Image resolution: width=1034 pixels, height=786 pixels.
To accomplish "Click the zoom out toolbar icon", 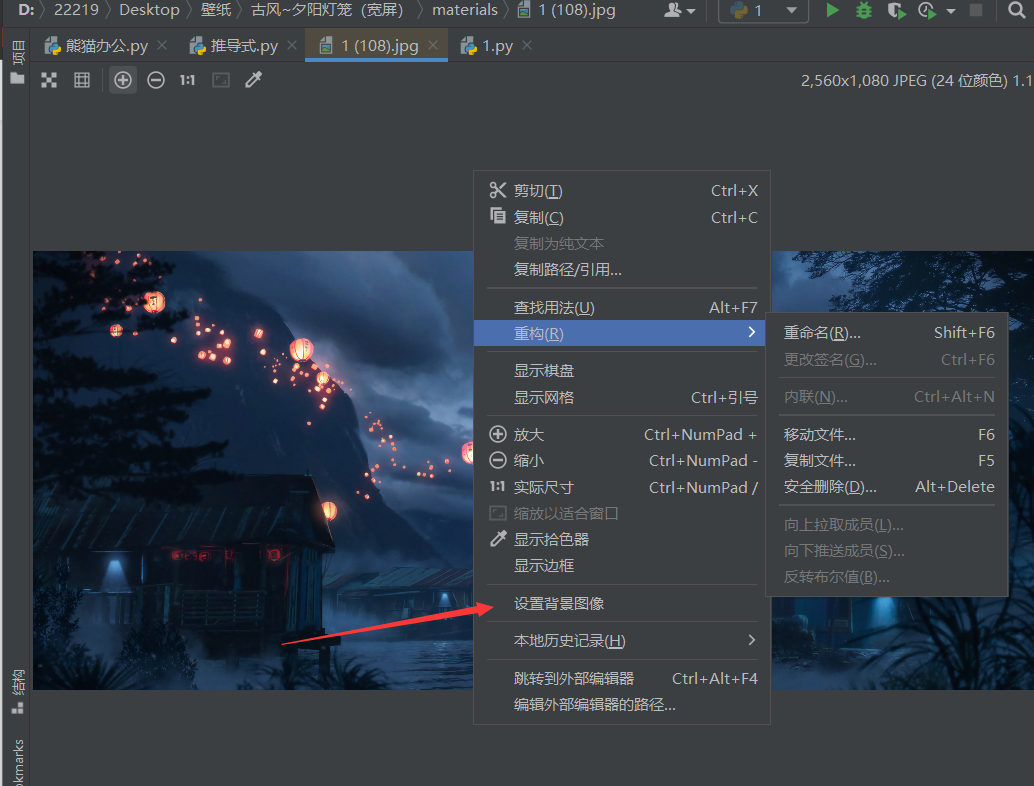I will pos(156,80).
